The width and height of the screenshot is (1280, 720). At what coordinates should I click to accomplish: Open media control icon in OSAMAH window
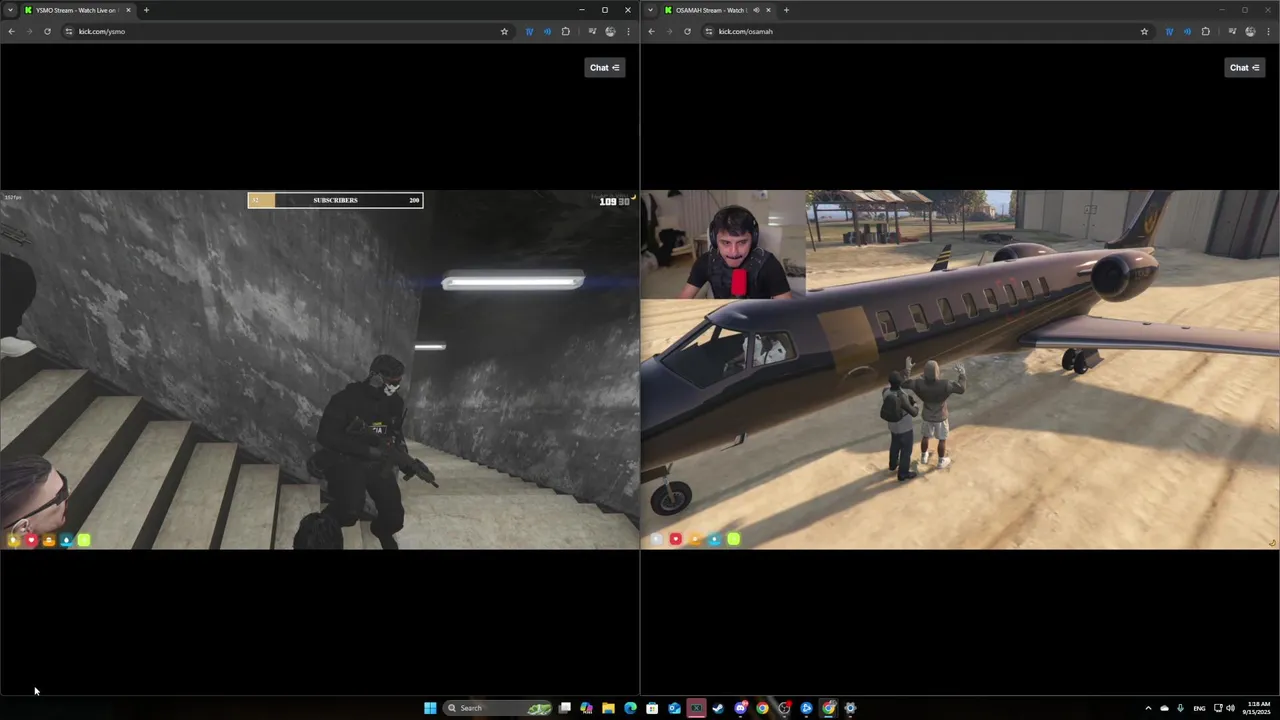click(1232, 31)
